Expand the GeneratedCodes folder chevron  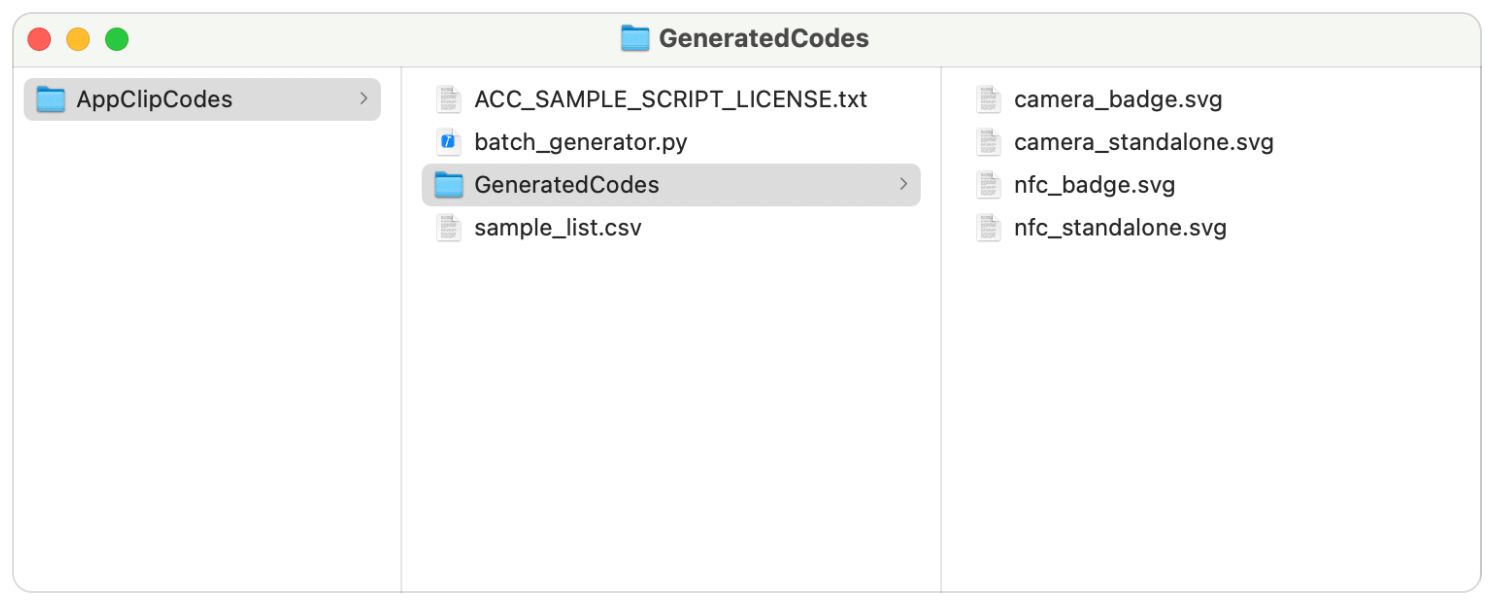[903, 185]
